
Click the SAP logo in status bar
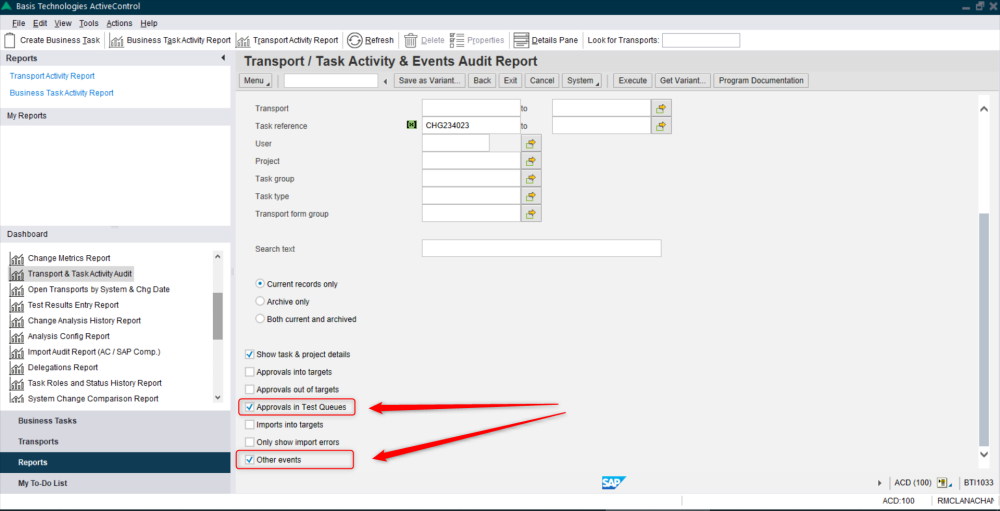coord(614,483)
